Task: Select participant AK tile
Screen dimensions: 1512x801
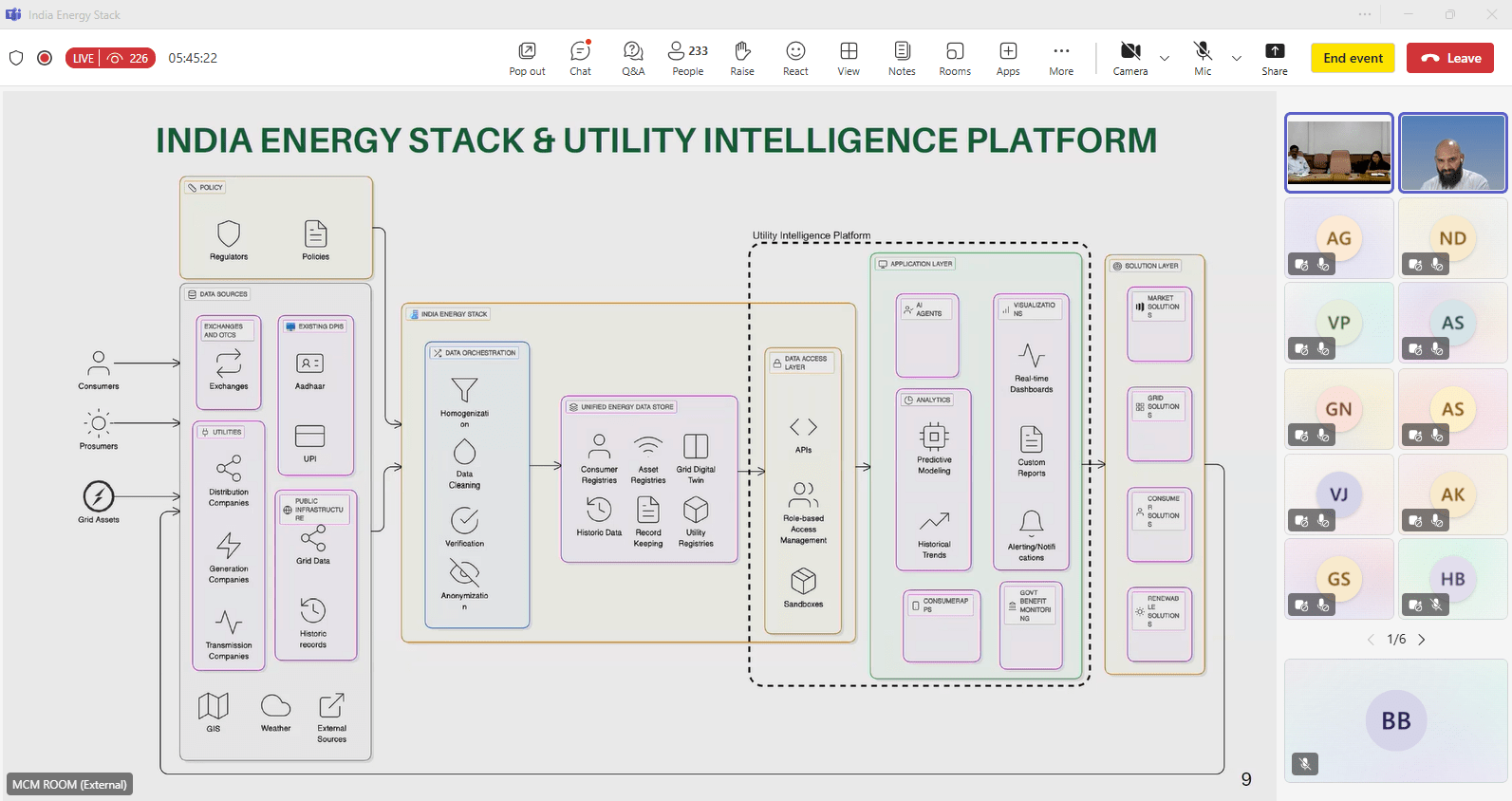Action: [x=1452, y=494]
